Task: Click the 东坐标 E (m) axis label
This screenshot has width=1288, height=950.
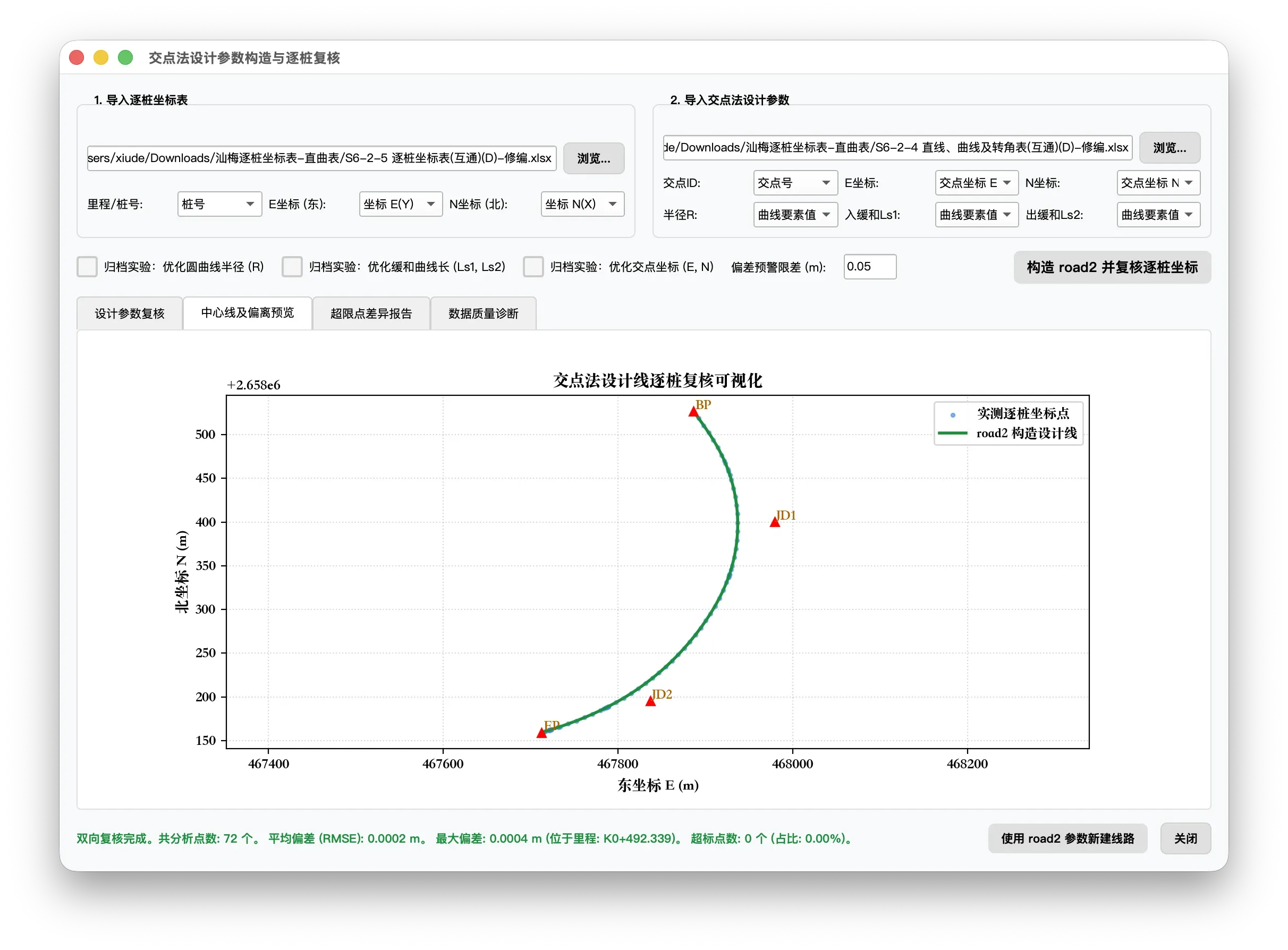Action: 658,785
